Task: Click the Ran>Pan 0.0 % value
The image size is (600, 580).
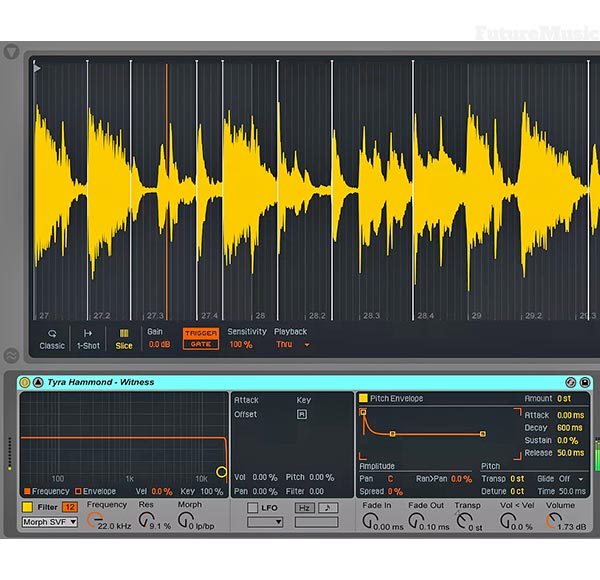Action: [461, 479]
